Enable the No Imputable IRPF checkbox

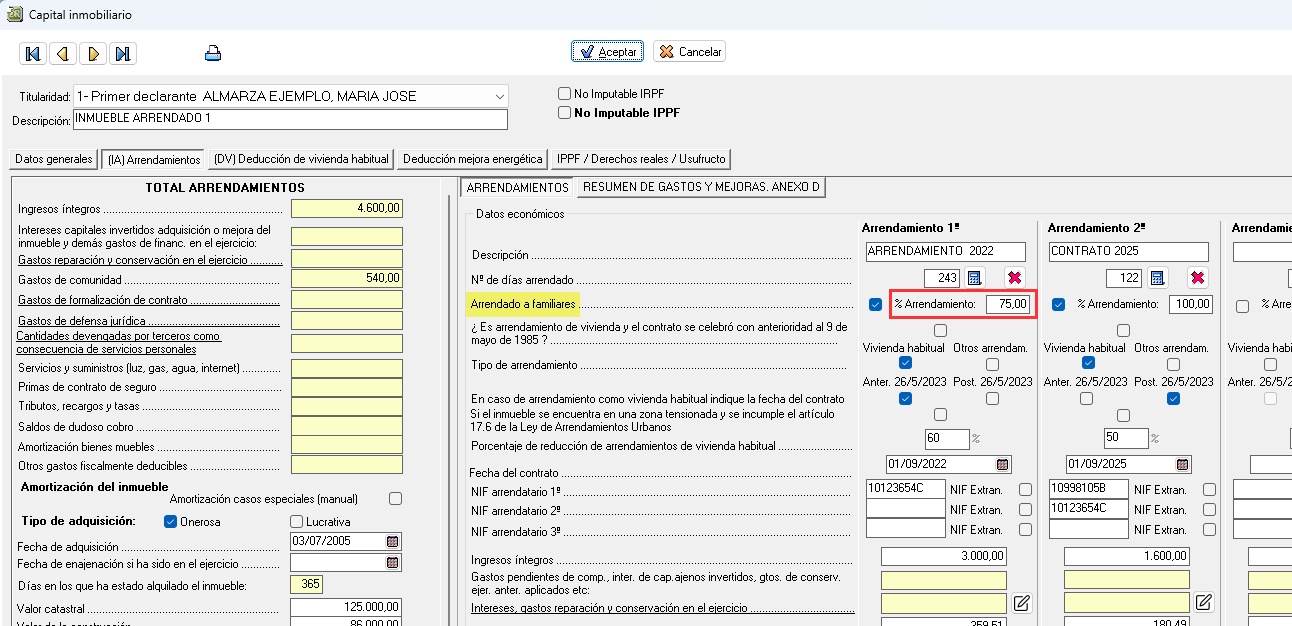pos(565,94)
